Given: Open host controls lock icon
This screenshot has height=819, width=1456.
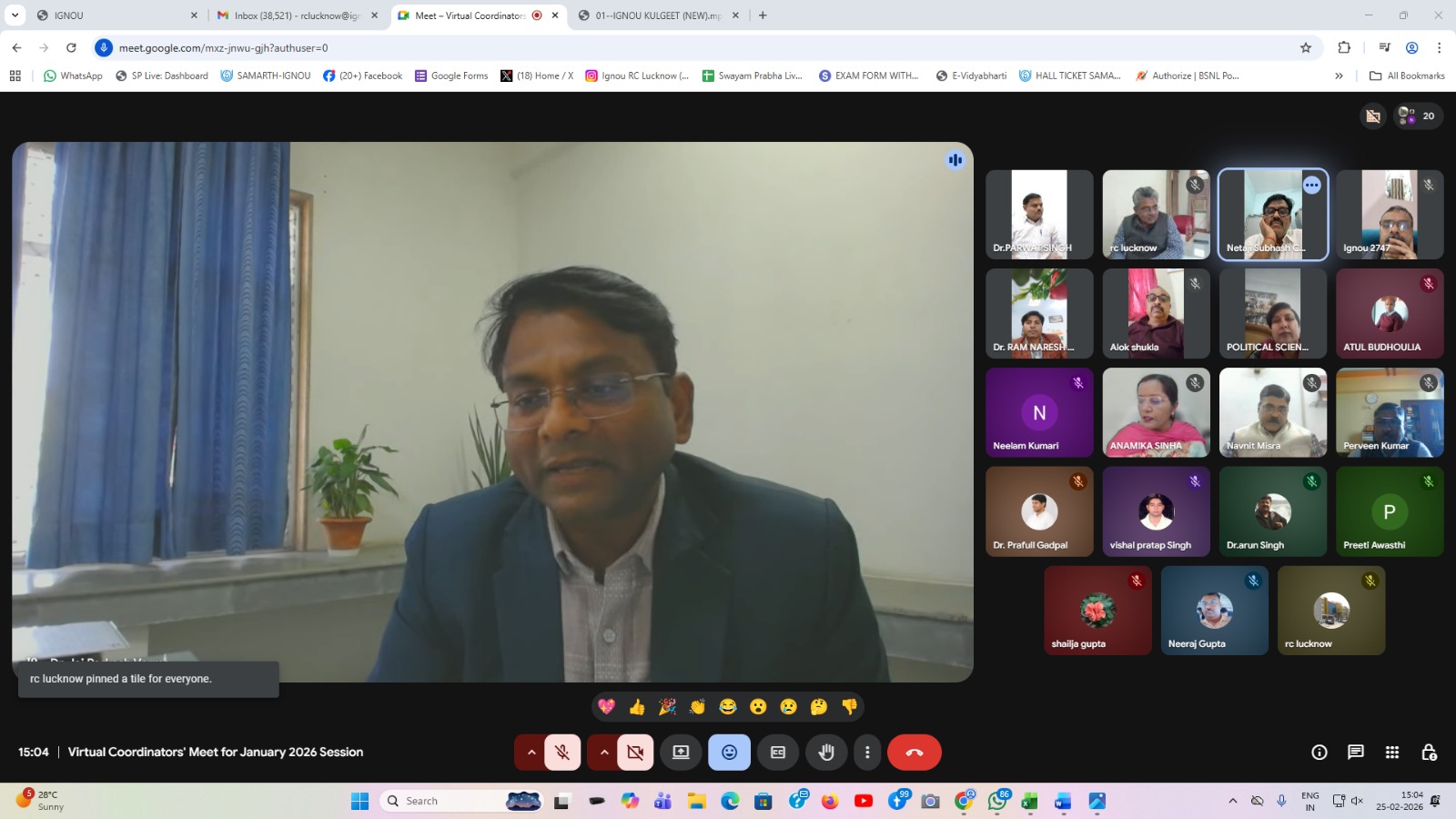Looking at the screenshot, I should [x=1429, y=752].
